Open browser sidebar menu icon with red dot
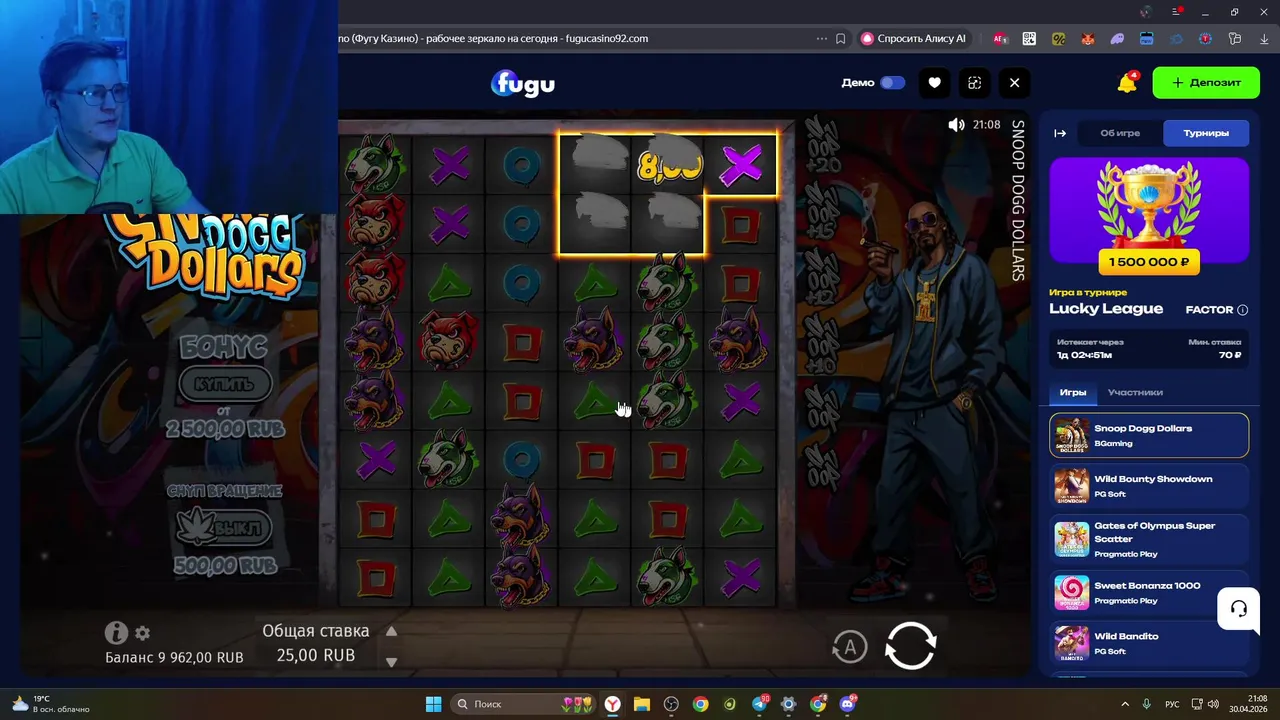Image resolution: width=1280 pixels, height=720 pixels. pyautogui.click(x=1176, y=12)
